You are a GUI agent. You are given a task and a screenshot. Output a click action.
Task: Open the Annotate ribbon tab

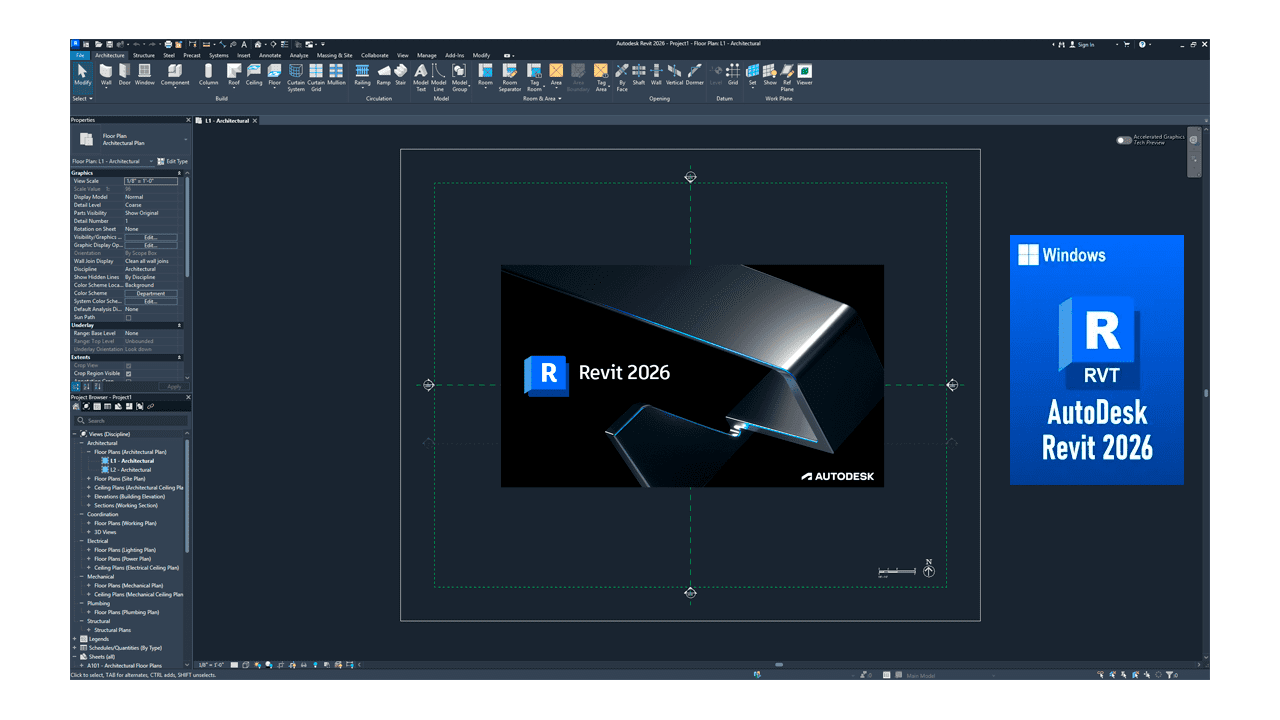(x=270, y=56)
